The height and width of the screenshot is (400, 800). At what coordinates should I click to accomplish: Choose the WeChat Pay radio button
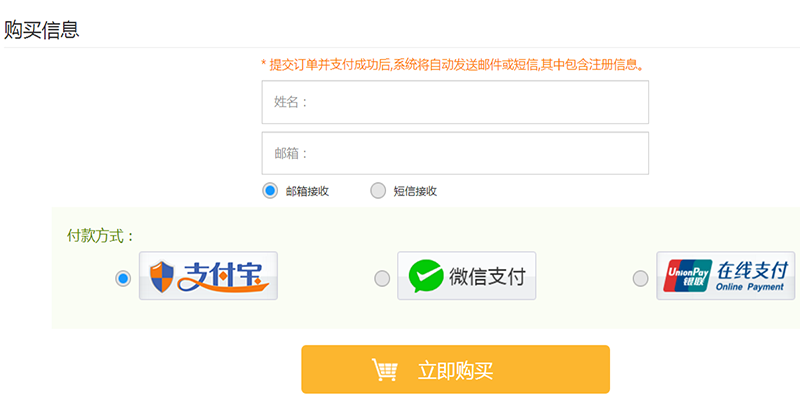382,279
